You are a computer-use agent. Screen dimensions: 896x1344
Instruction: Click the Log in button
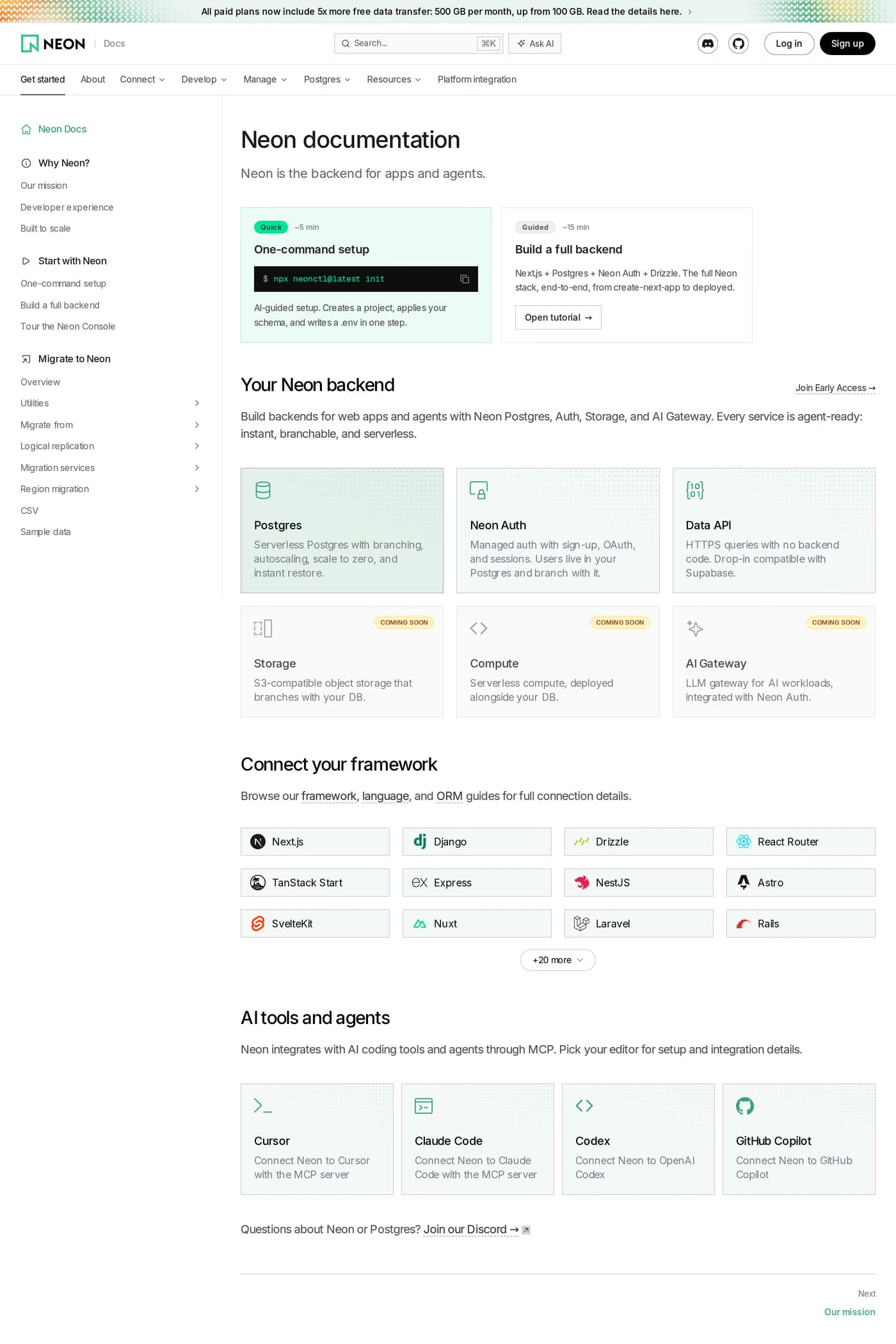tap(788, 44)
